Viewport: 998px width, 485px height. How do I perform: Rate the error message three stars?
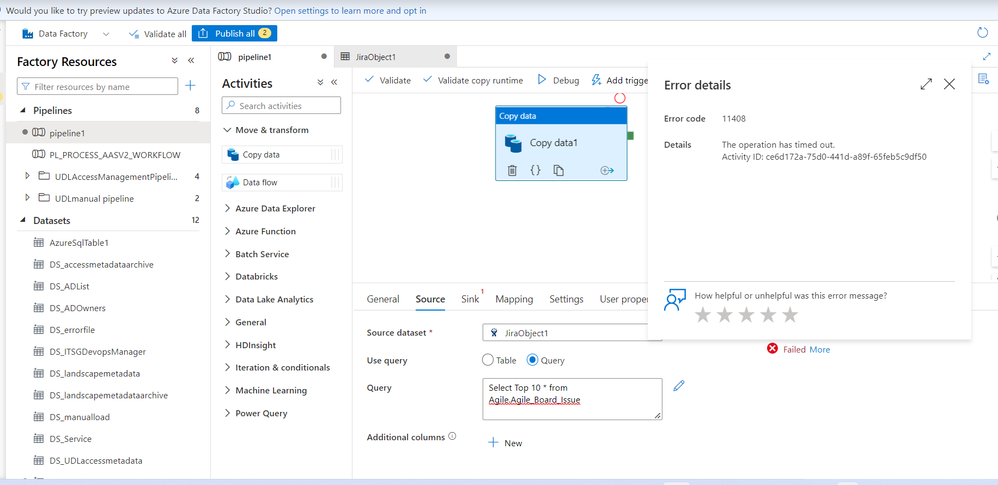746,314
